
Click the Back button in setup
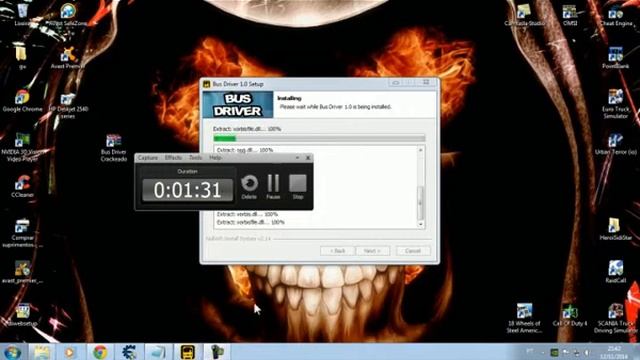(x=337, y=251)
